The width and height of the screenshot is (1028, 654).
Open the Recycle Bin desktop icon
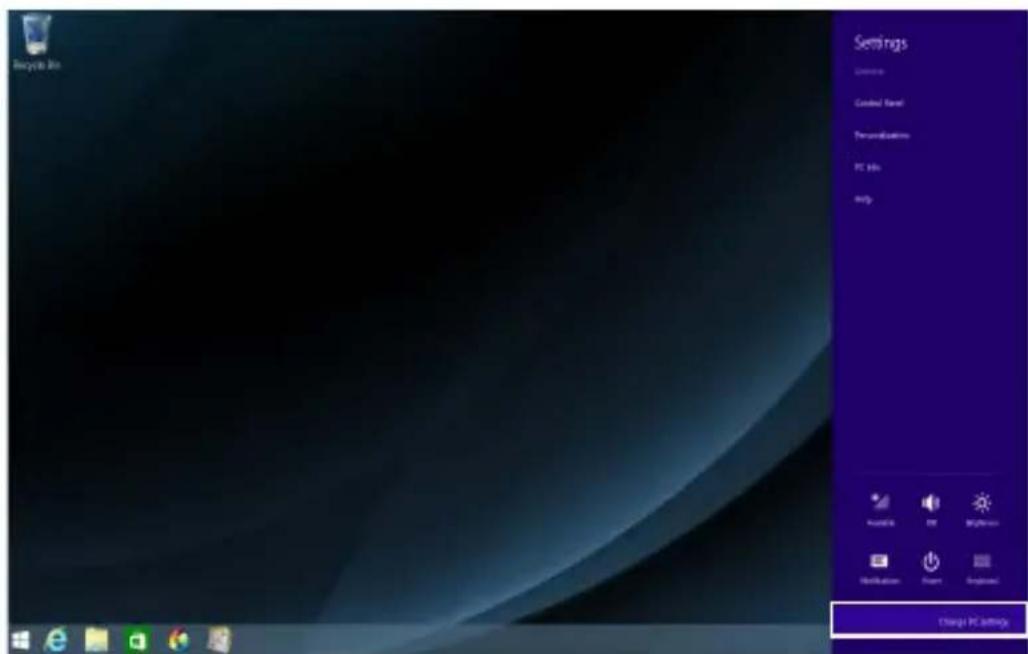click(x=36, y=43)
